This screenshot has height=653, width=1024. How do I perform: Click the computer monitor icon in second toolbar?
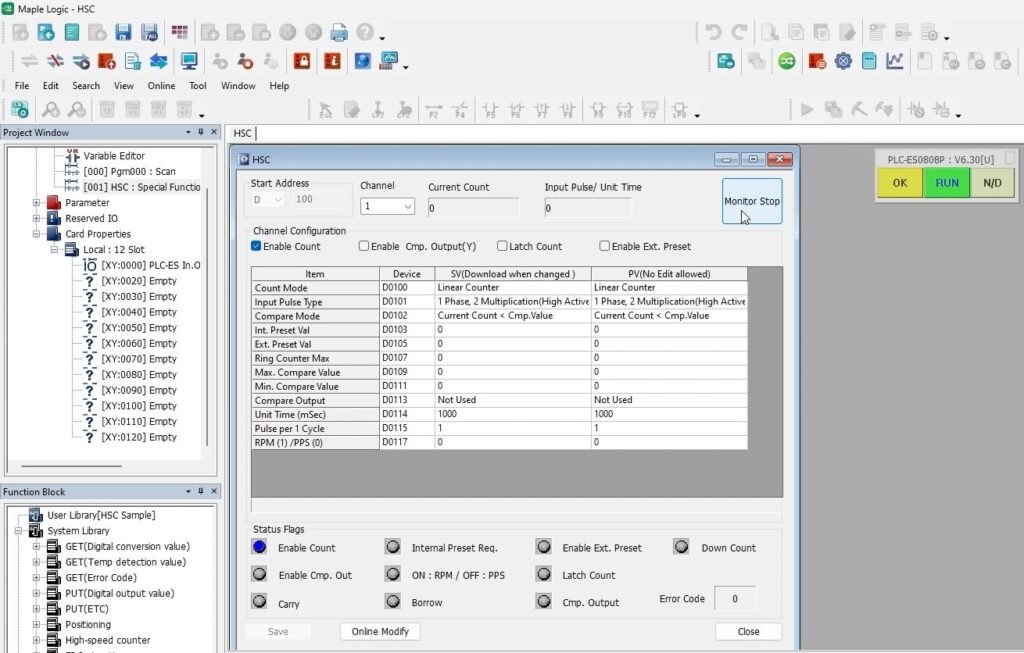tap(189, 61)
